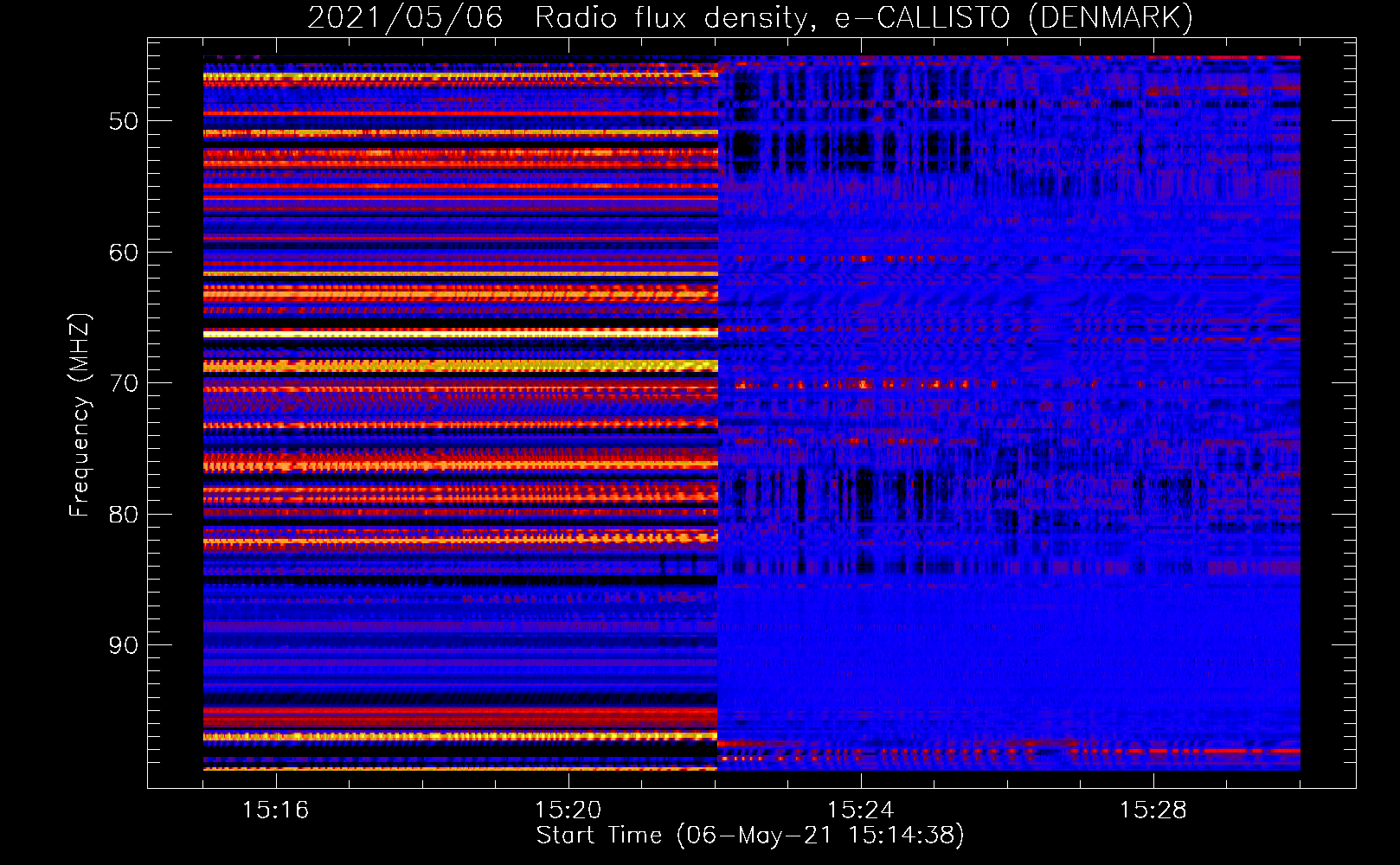Click the yellow band just below 70 MHz
This screenshot has height=865, width=1400.
pyautogui.click(x=459, y=367)
